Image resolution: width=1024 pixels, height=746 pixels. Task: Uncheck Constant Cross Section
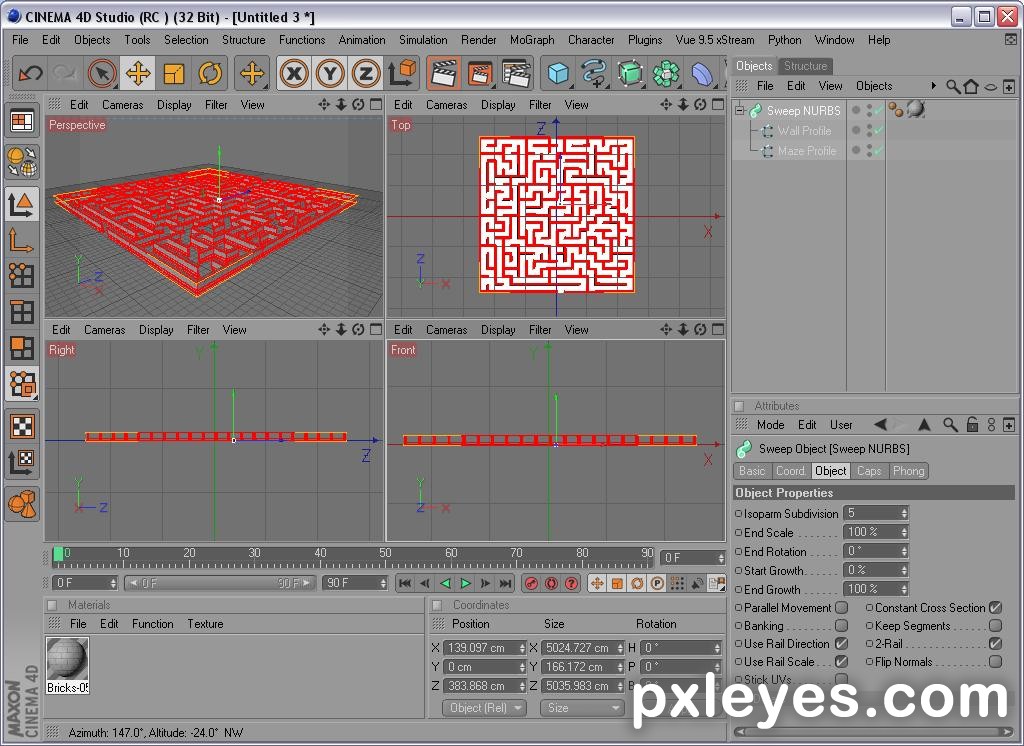click(x=995, y=608)
